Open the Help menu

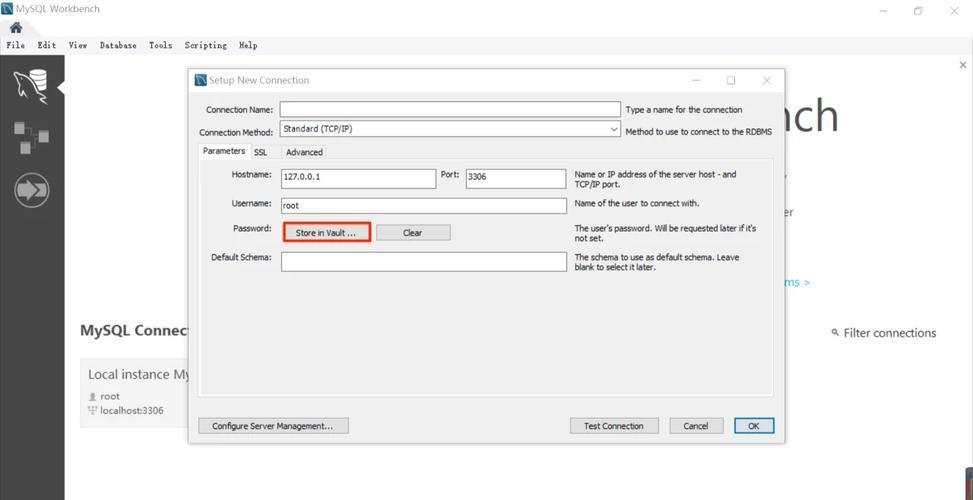tap(248, 45)
